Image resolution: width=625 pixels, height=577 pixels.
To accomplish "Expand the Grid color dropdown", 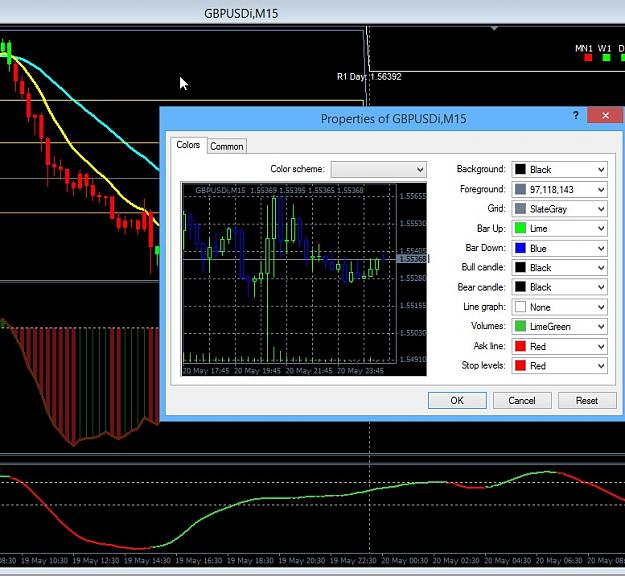I will (560, 209).
